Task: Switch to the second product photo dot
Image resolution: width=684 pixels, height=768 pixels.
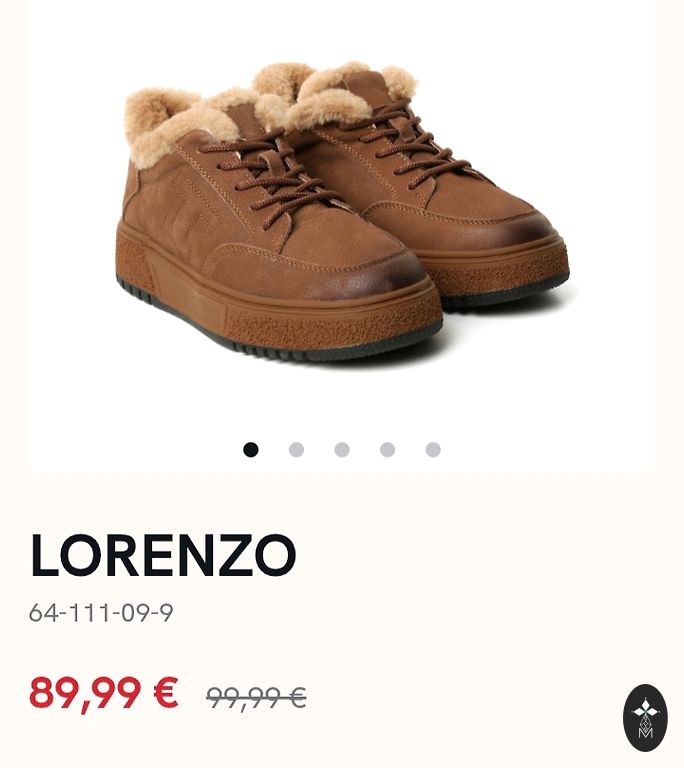Action: tap(296, 450)
